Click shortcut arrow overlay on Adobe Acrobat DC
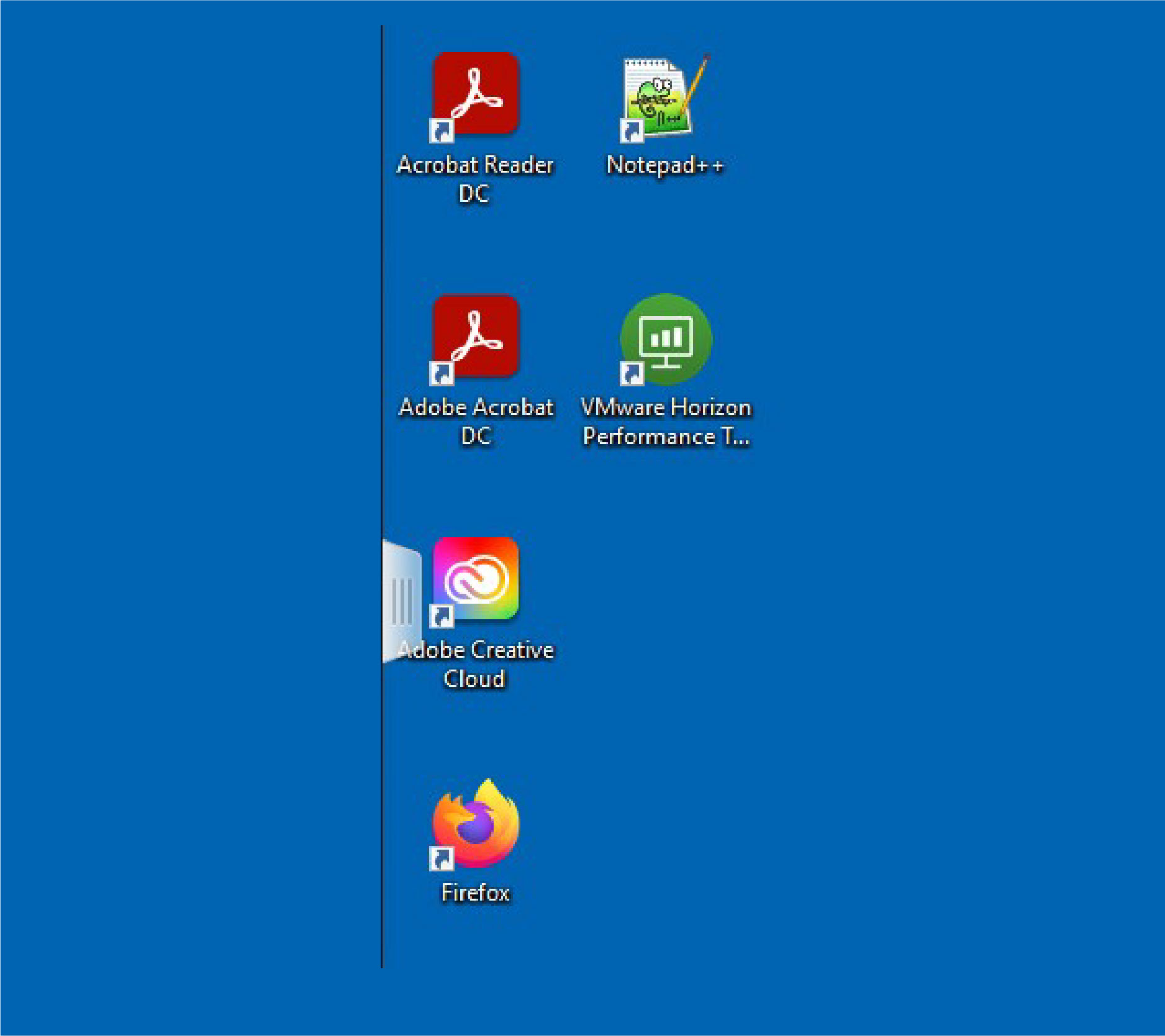1165x1036 pixels. pyautogui.click(x=442, y=373)
